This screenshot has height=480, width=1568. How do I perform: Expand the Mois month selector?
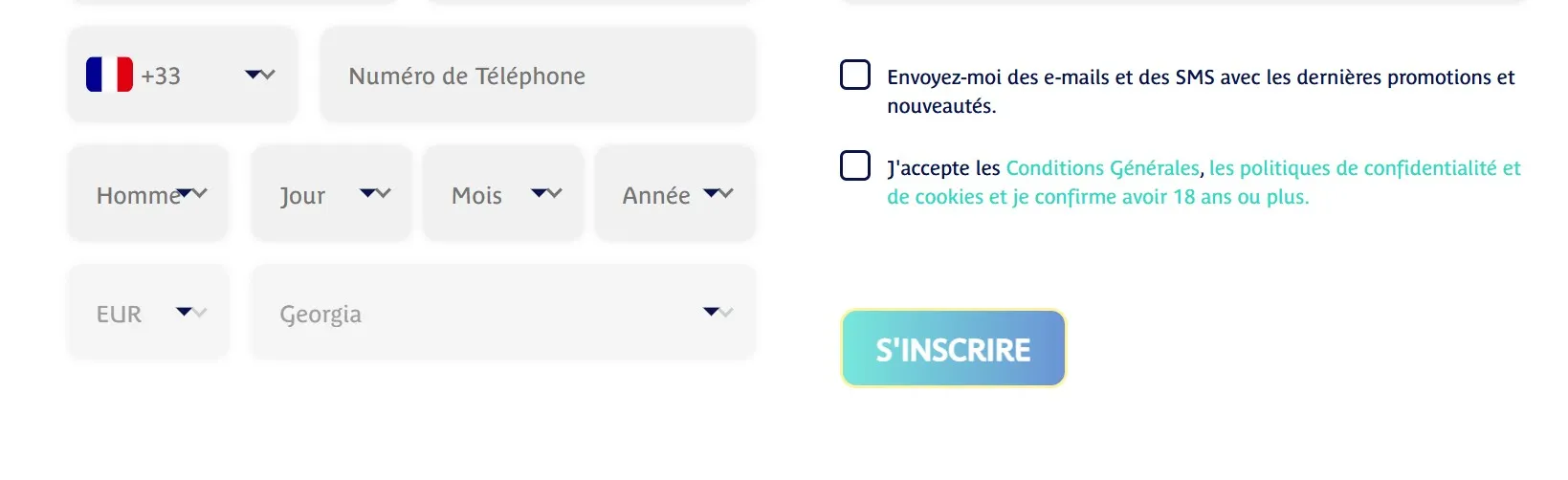tap(502, 194)
